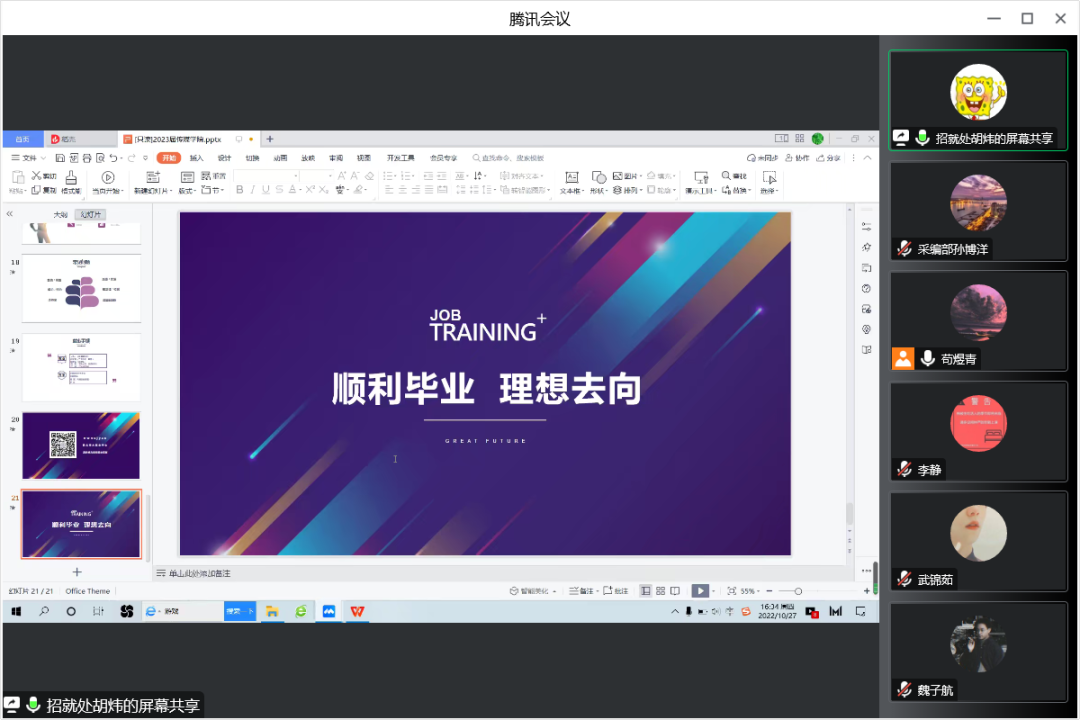This screenshot has width=1080, height=720.
Task: Select slide 20 thumbnail in the sidebar
Action: click(80, 445)
